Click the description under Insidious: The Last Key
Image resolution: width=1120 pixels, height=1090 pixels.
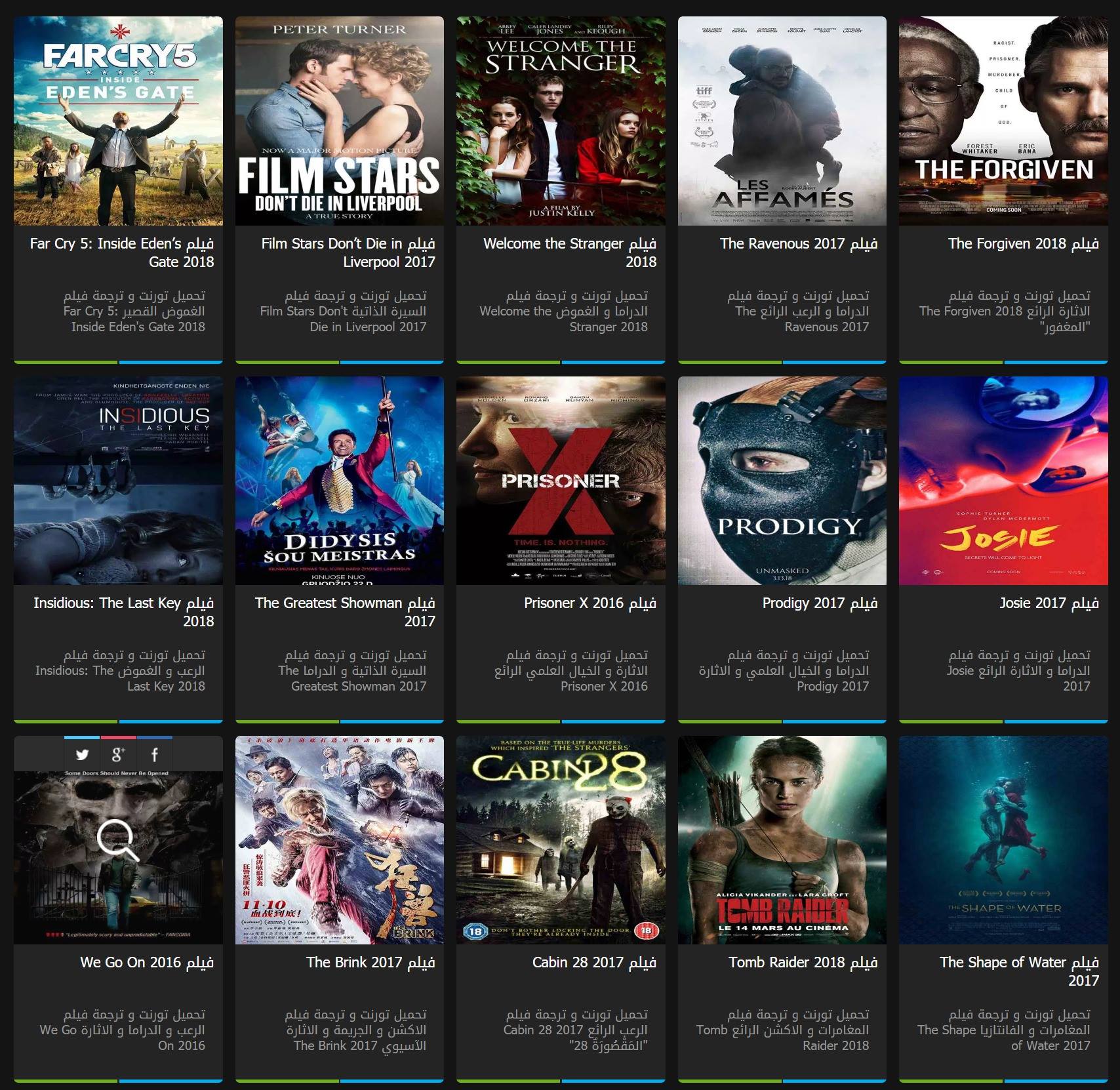[120, 671]
